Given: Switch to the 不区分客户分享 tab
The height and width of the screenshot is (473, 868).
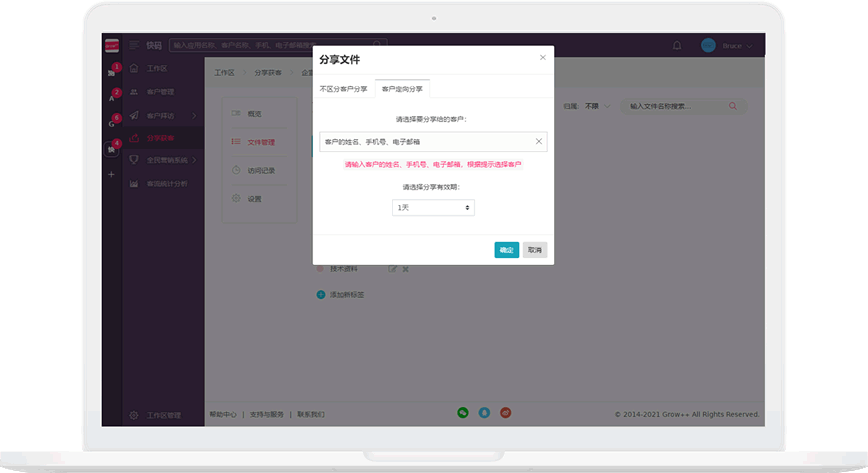Looking at the screenshot, I should pyautogui.click(x=343, y=89).
